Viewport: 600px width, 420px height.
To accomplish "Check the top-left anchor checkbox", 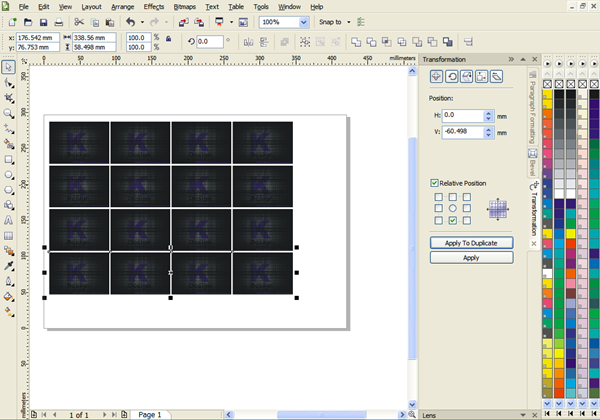I will 439,197.
